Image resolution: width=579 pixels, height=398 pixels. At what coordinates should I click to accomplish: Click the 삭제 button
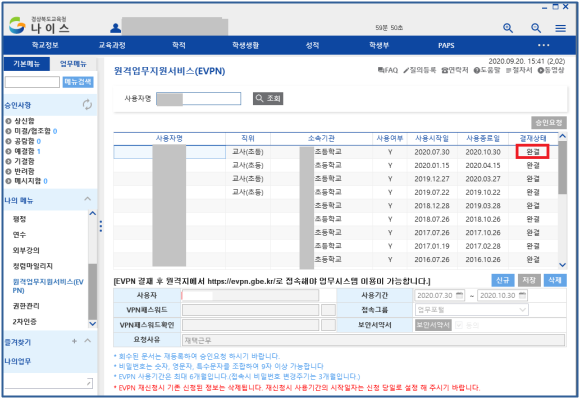[555, 280]
